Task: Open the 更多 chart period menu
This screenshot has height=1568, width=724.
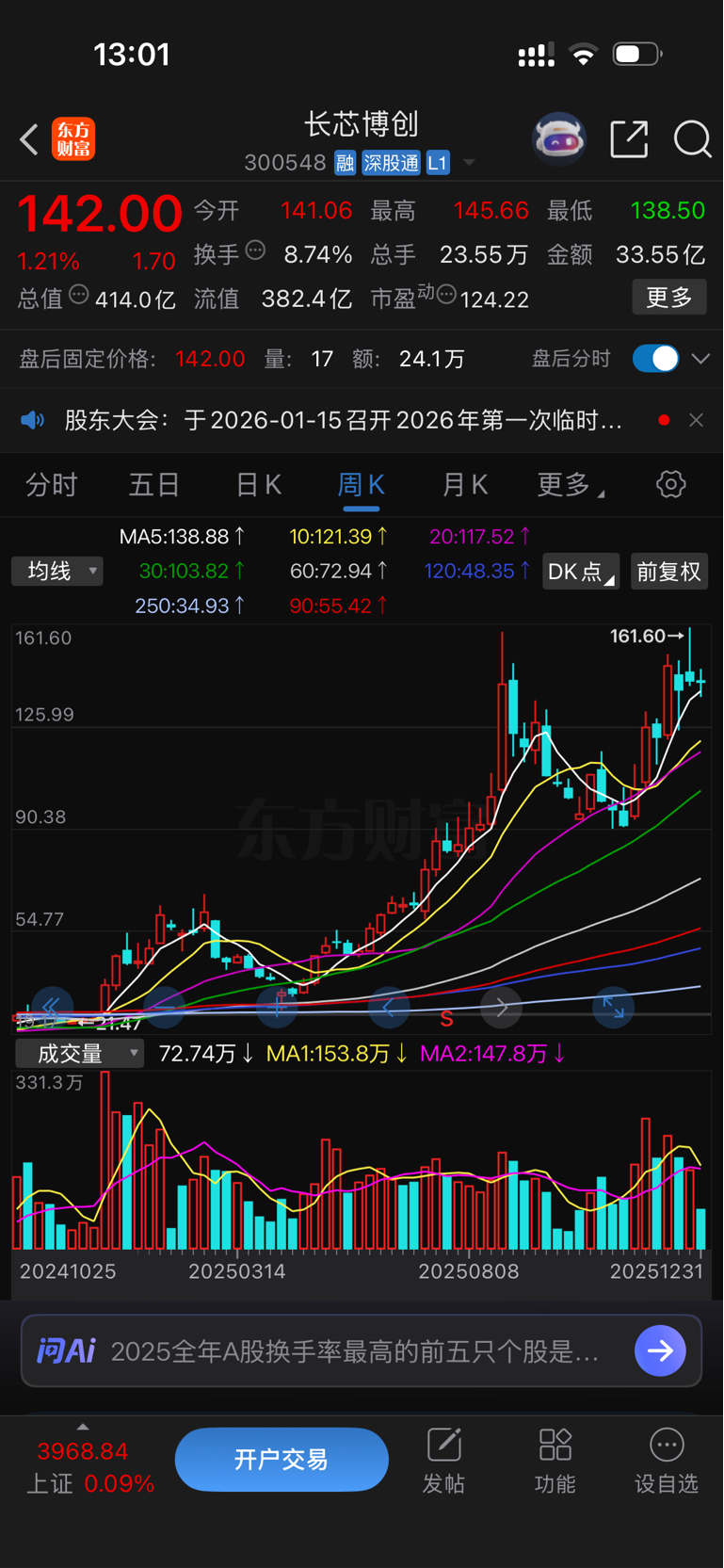Action: coord(570,485)
